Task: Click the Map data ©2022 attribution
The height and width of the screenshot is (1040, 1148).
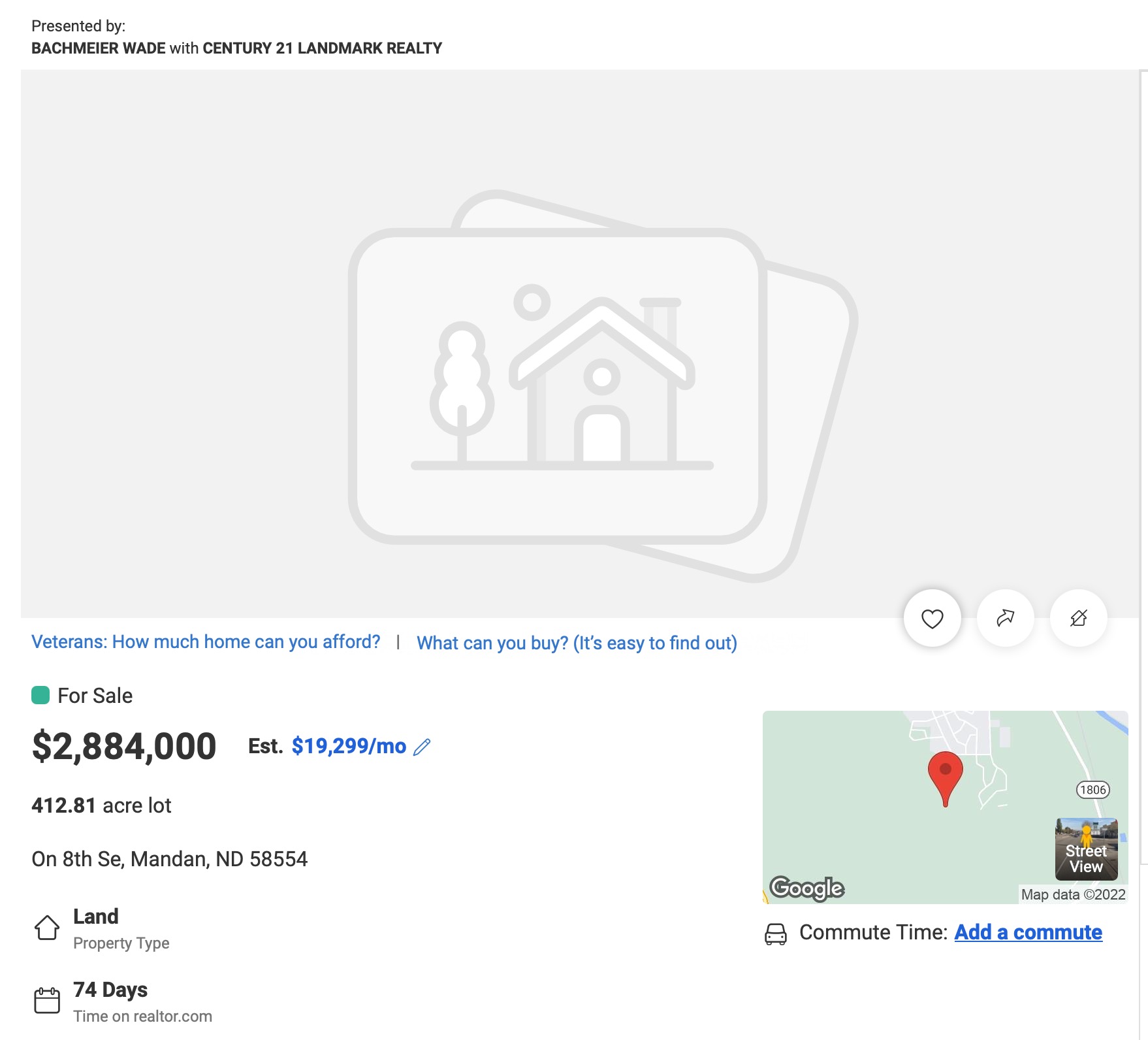Action: pyautogui.click(x=1073, y=894)
